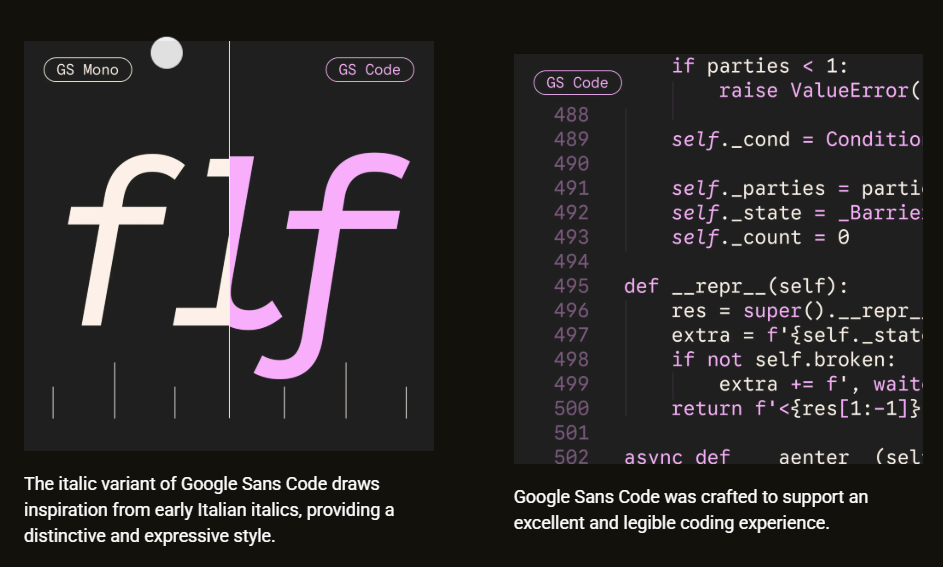Click the 'def __repr__(self):' code line
Viewport: 943px width, 567px height.
736,286
